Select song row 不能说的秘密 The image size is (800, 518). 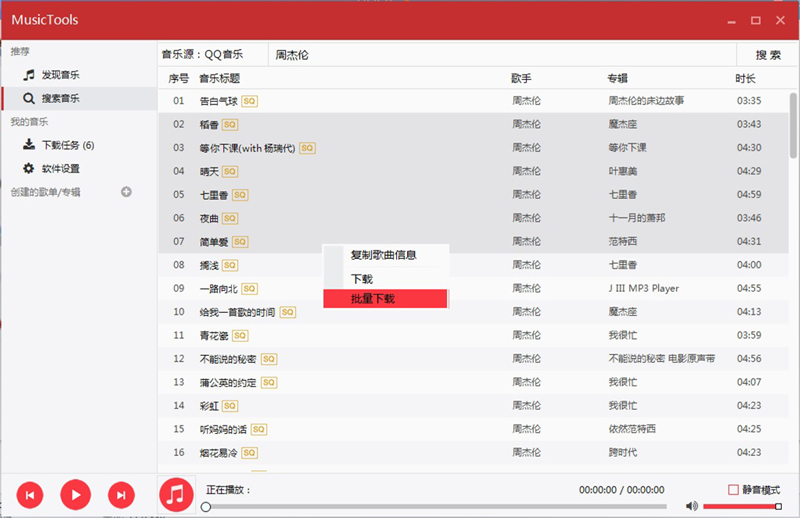coord(473,359)
